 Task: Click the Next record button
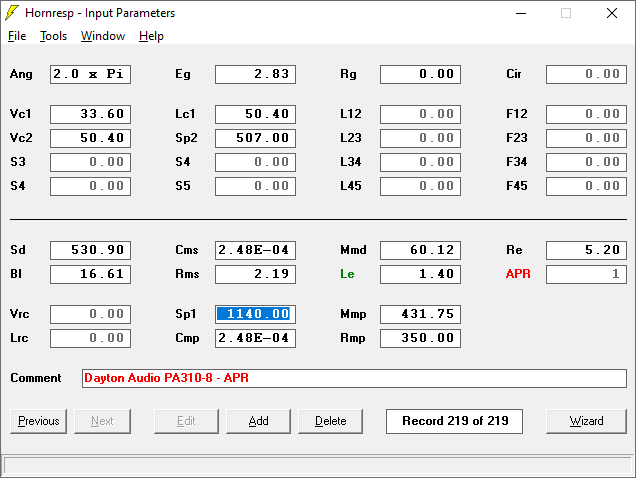click(x=102, y=421)
